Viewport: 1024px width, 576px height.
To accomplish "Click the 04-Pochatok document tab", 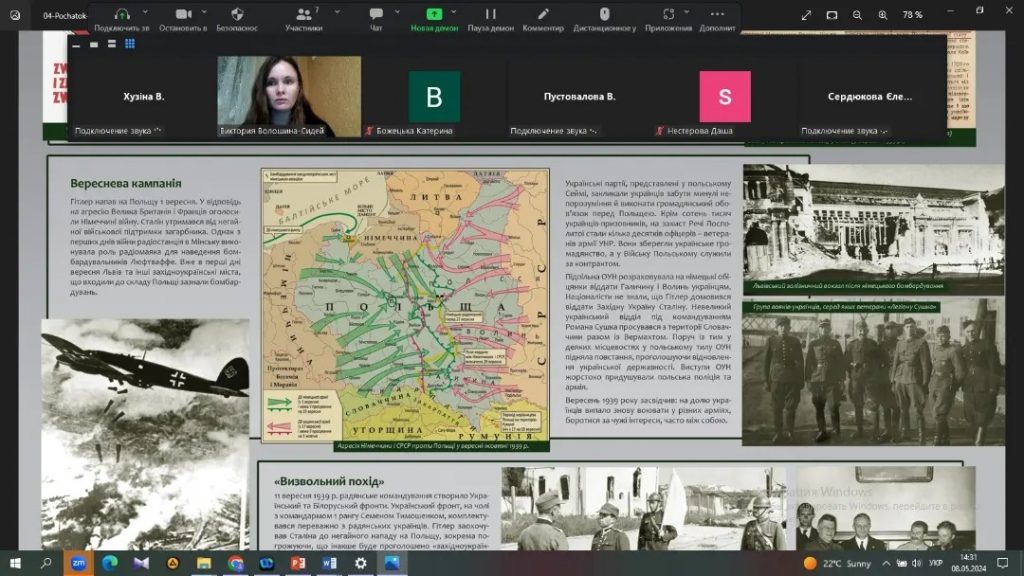I will [60, 15].
